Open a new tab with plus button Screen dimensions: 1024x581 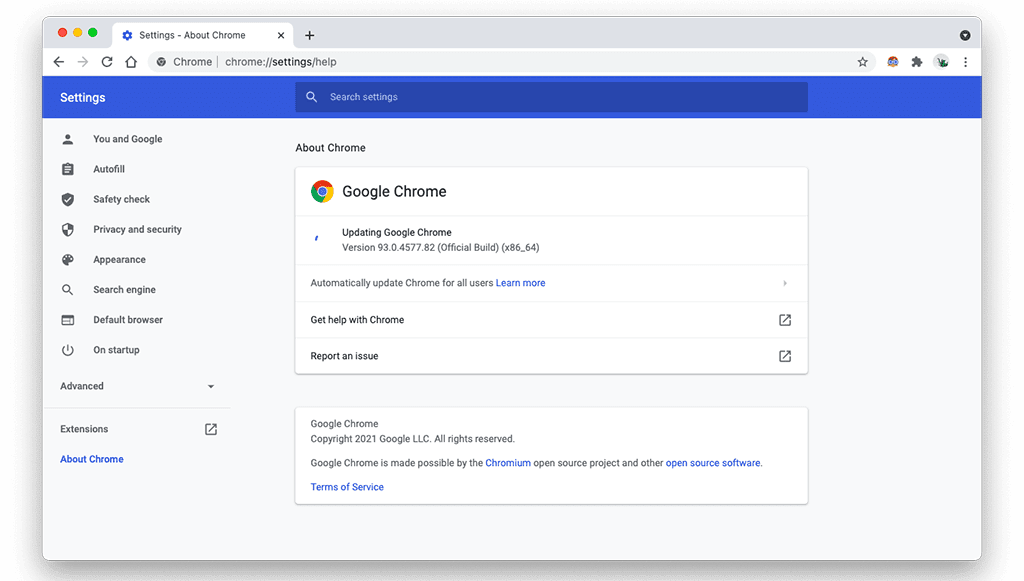[x=310, y=35]
